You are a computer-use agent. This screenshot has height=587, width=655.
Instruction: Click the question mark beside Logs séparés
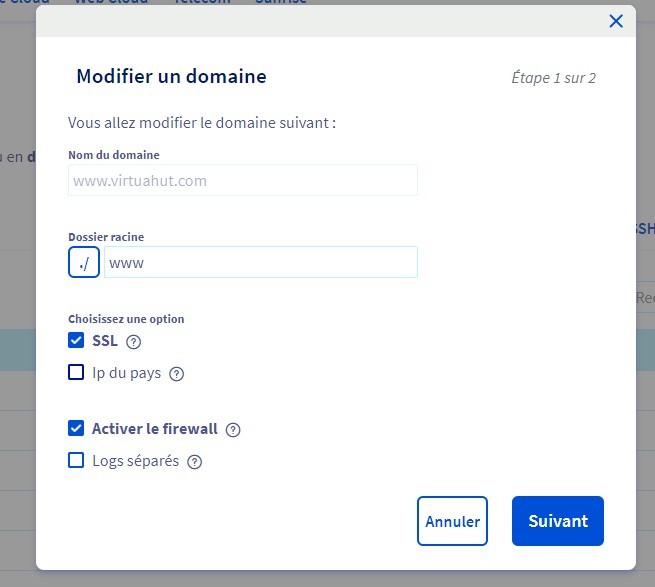coord(195,462)
